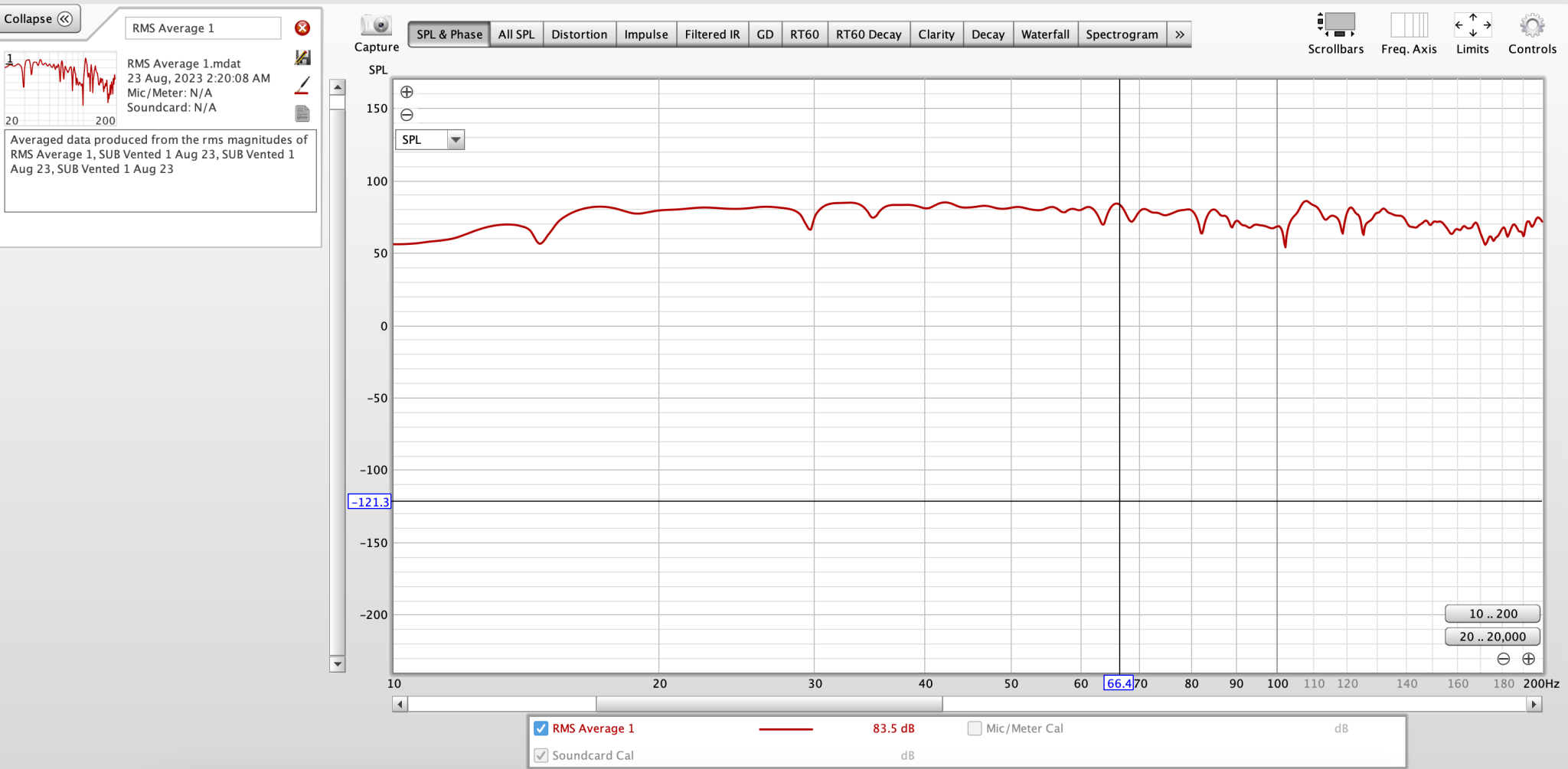Zoom in horizontal axis plus icon
The image size is (1568, 769).
(1528, 659)
